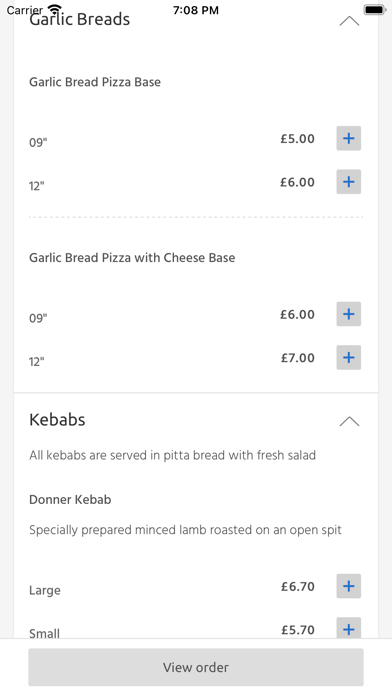Tap the £6.70 Large kebab price

[297, 586]
